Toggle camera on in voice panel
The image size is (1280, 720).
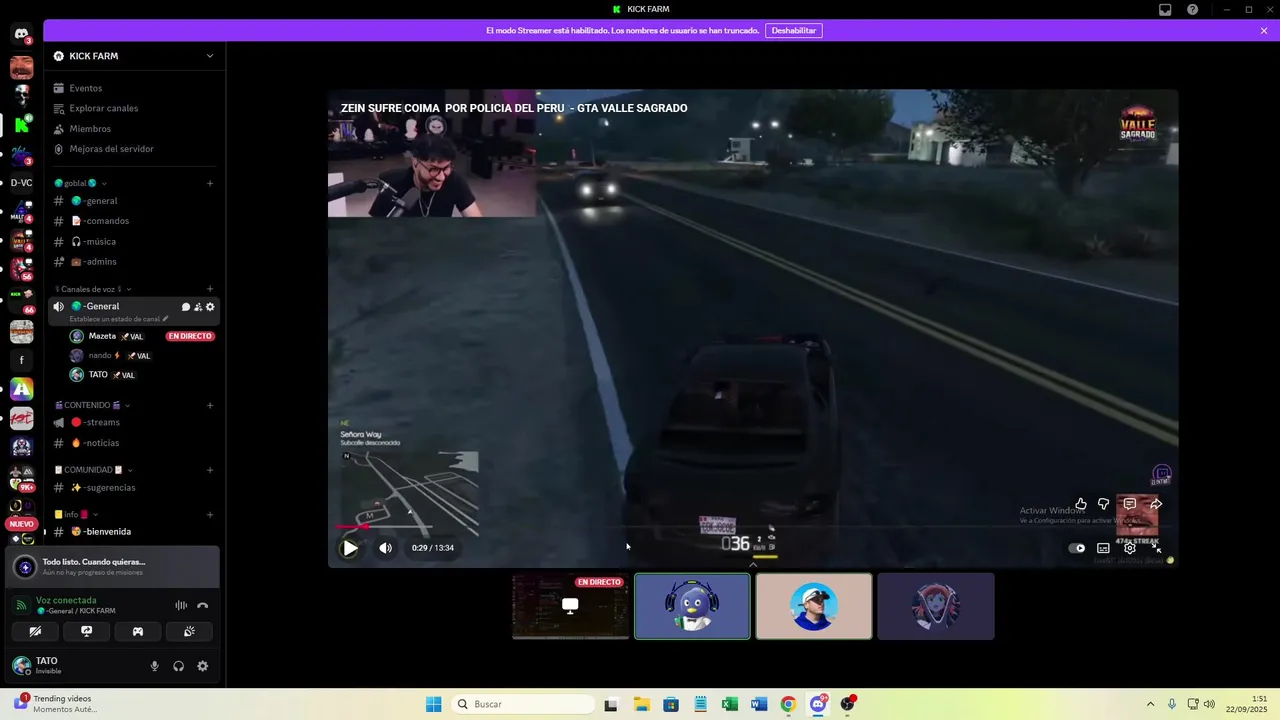point(35,631)
